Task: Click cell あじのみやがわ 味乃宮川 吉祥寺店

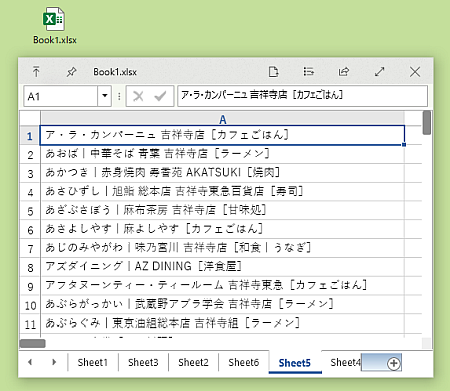Action: click(222, 248)
